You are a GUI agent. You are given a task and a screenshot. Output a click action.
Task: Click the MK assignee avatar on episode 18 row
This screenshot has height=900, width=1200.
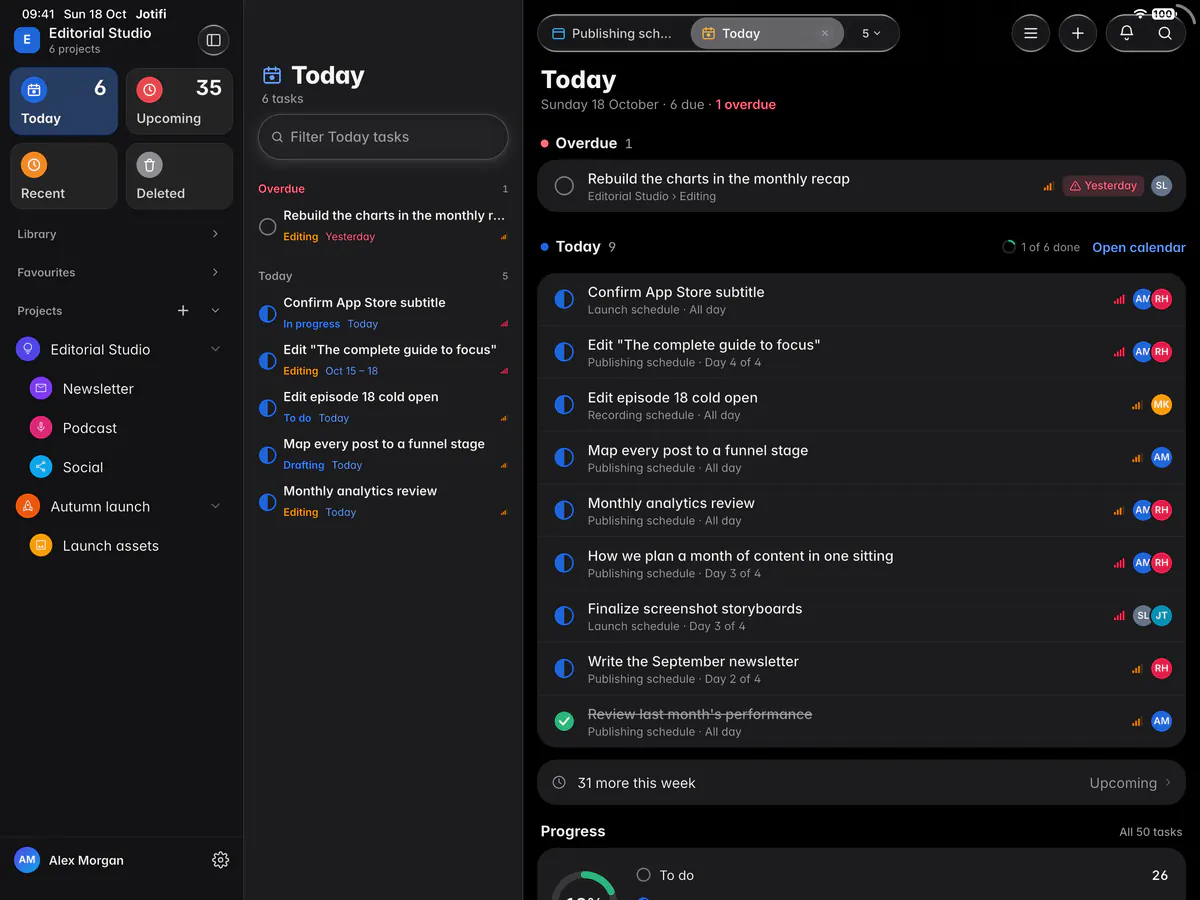pyautogui.click(x=1161, y=405)
